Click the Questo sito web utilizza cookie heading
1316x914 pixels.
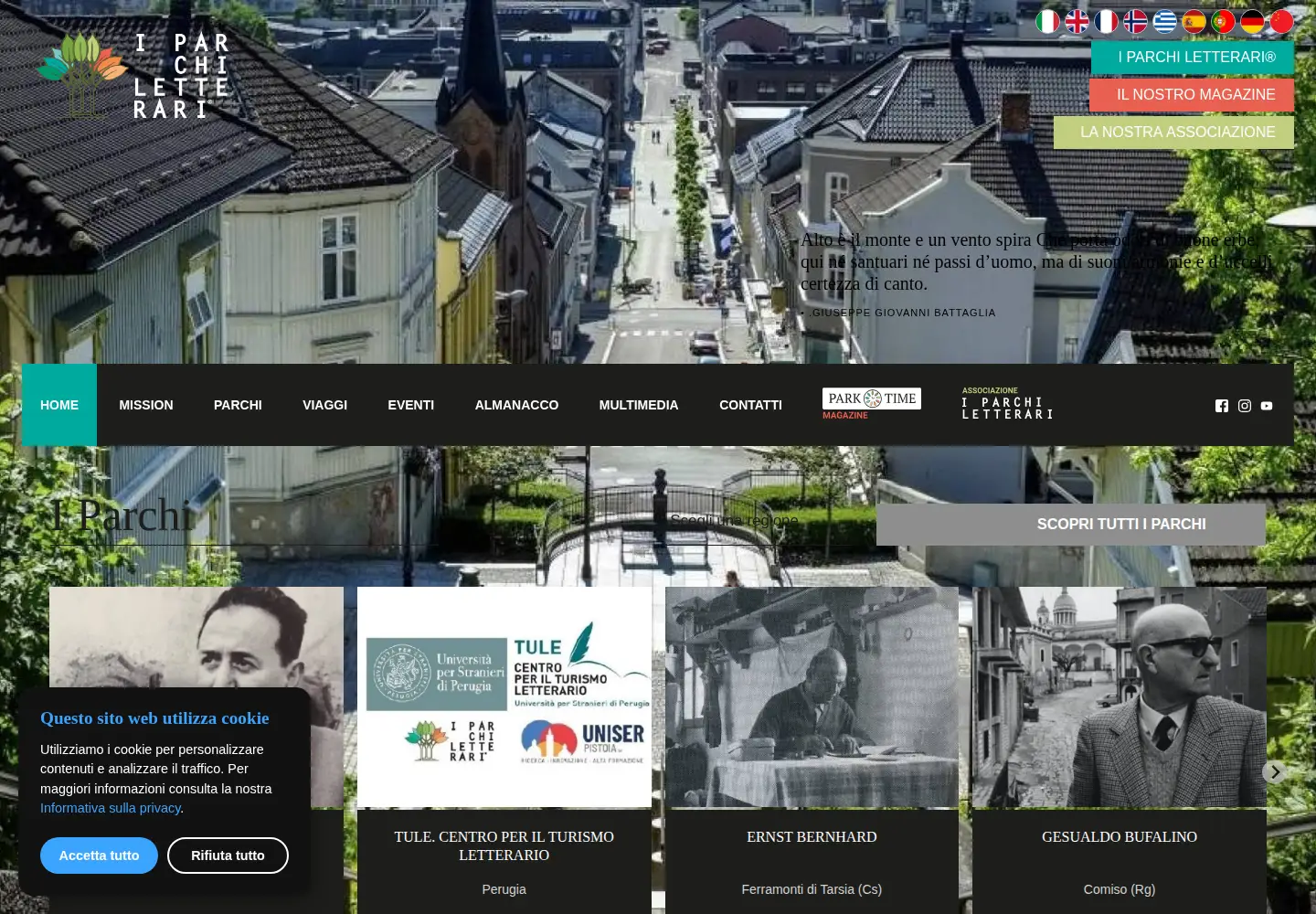(x=154, y=718)
